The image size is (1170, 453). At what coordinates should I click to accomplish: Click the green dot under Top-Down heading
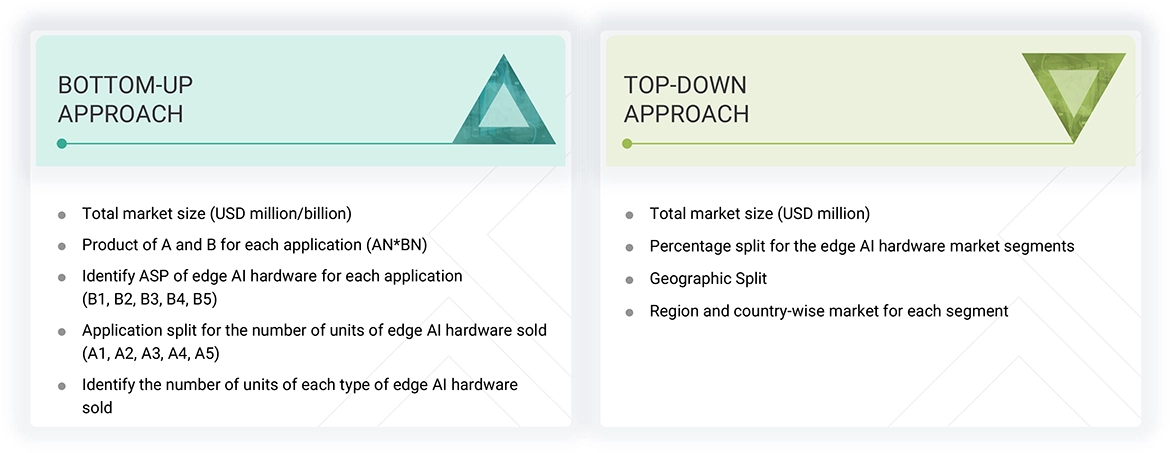tap(628, 144)
